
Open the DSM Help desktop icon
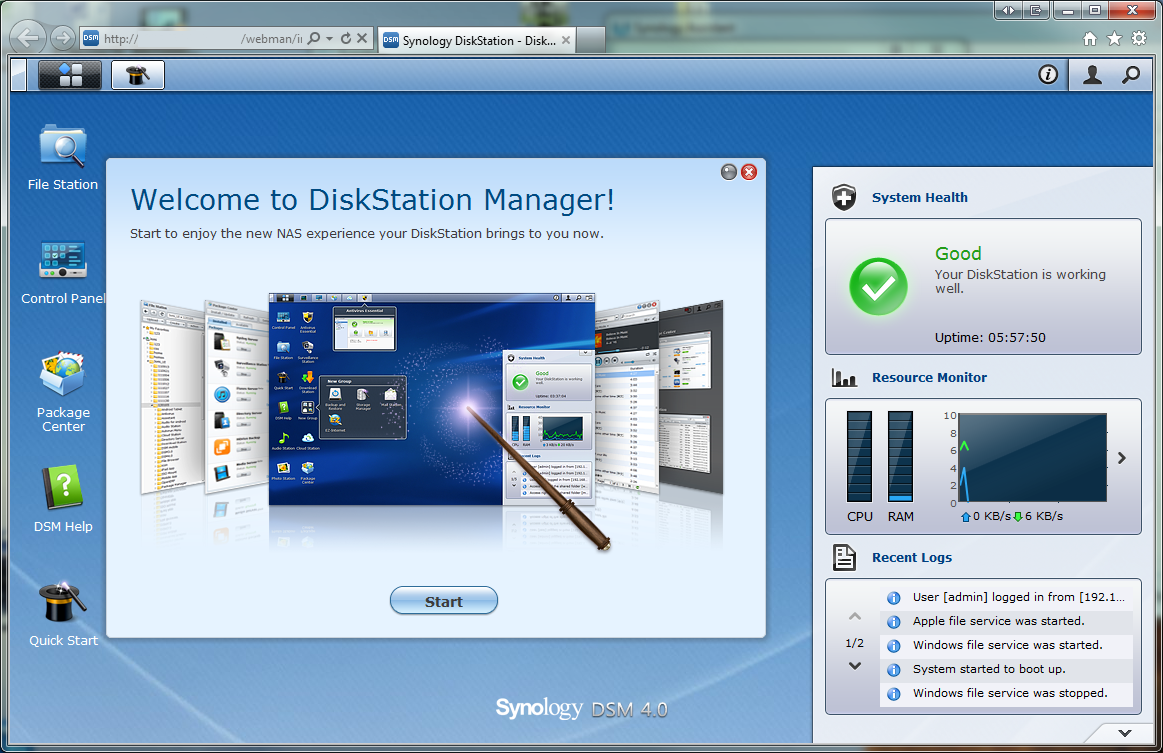[63, 499]
